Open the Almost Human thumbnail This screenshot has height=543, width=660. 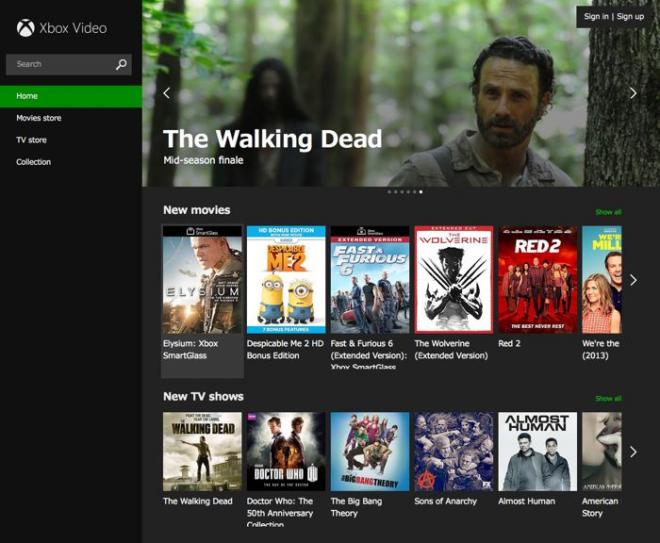click(538, 452)
